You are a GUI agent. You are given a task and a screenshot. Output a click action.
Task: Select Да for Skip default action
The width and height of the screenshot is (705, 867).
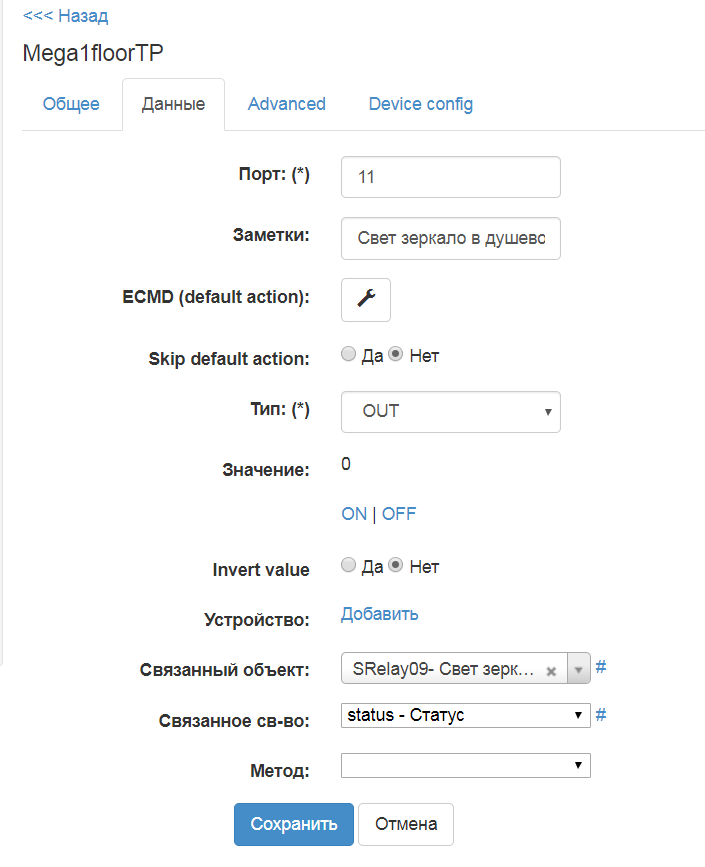click(x=348, y=354)
